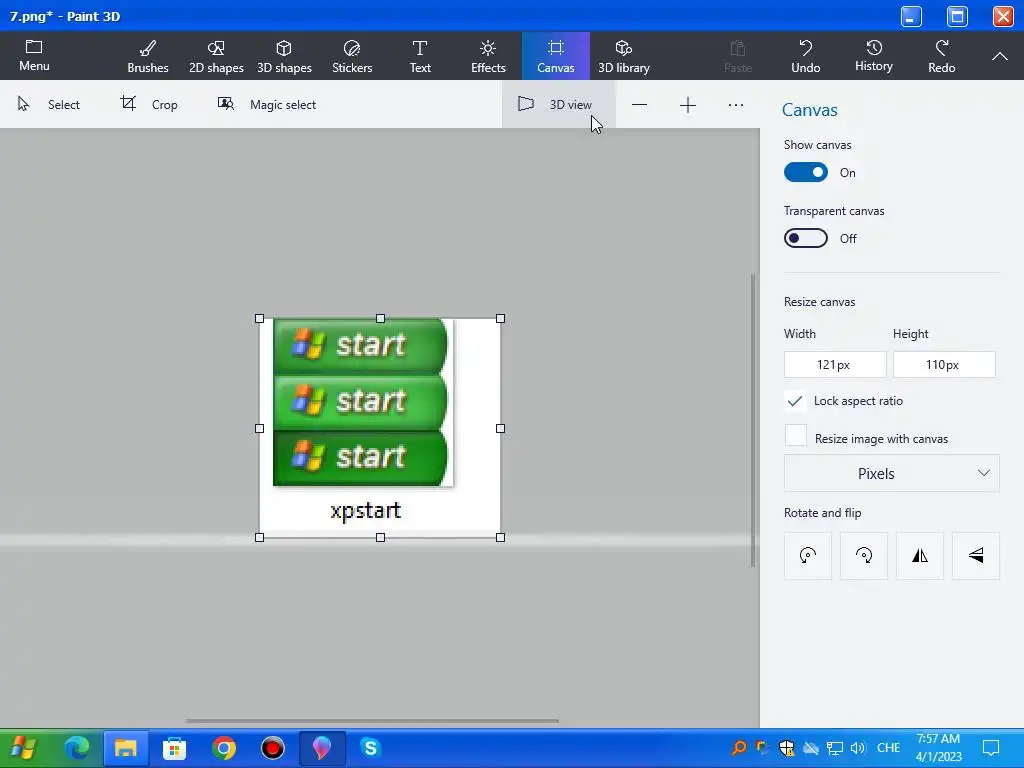Click the horizontal scrollbar of the workspace
The width and height of the screenshot is (1024, 768).
(372, 721)
